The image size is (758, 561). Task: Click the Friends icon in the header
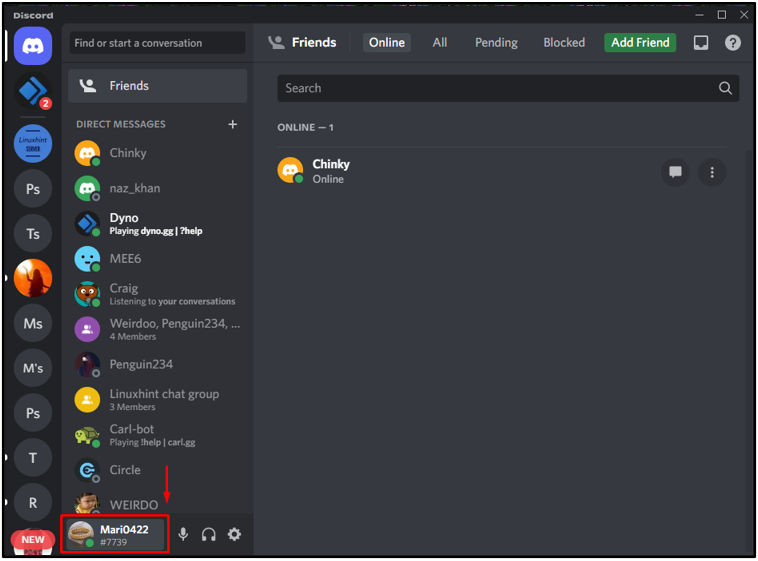click(x=277, y=43)
